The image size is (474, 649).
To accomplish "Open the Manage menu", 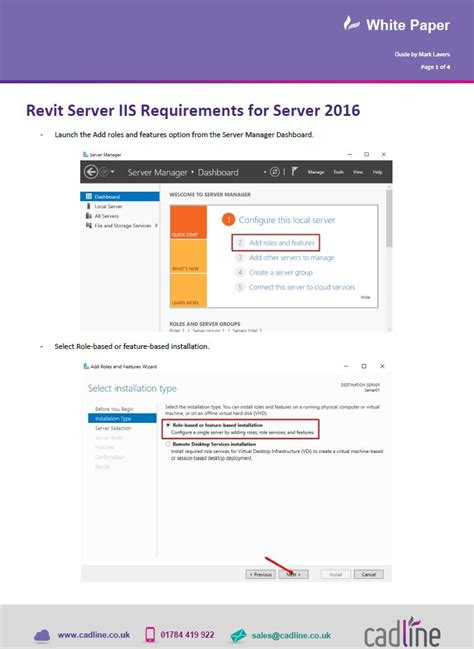I will [x=316, y=172].
